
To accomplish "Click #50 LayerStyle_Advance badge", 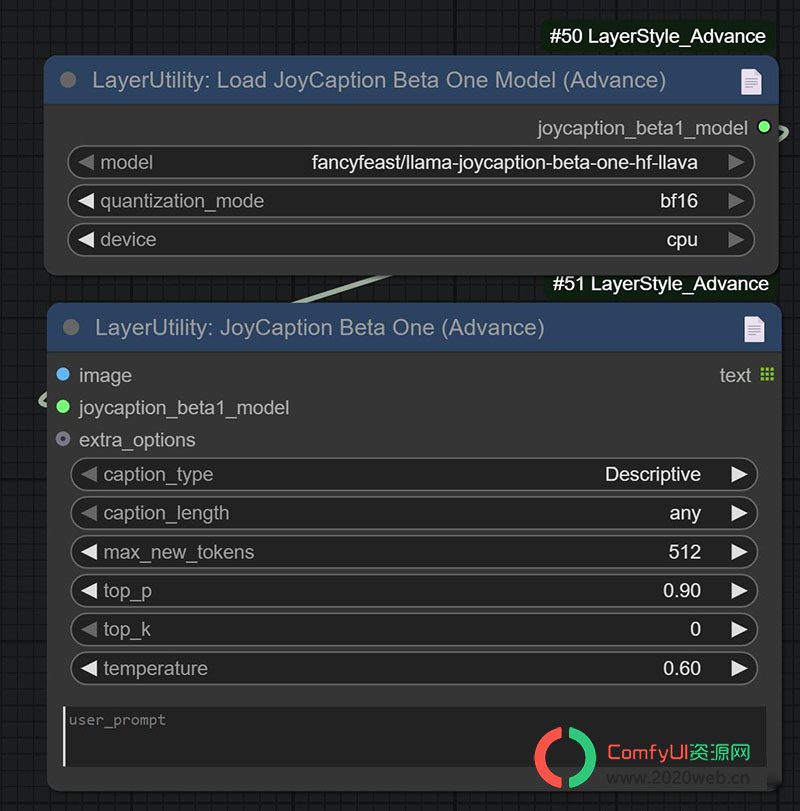I will click(x=657, y=36).
